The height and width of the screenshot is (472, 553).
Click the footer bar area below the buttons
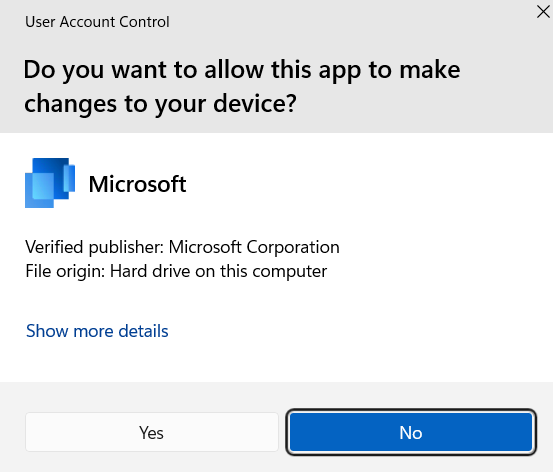click(x=276, y=463)
